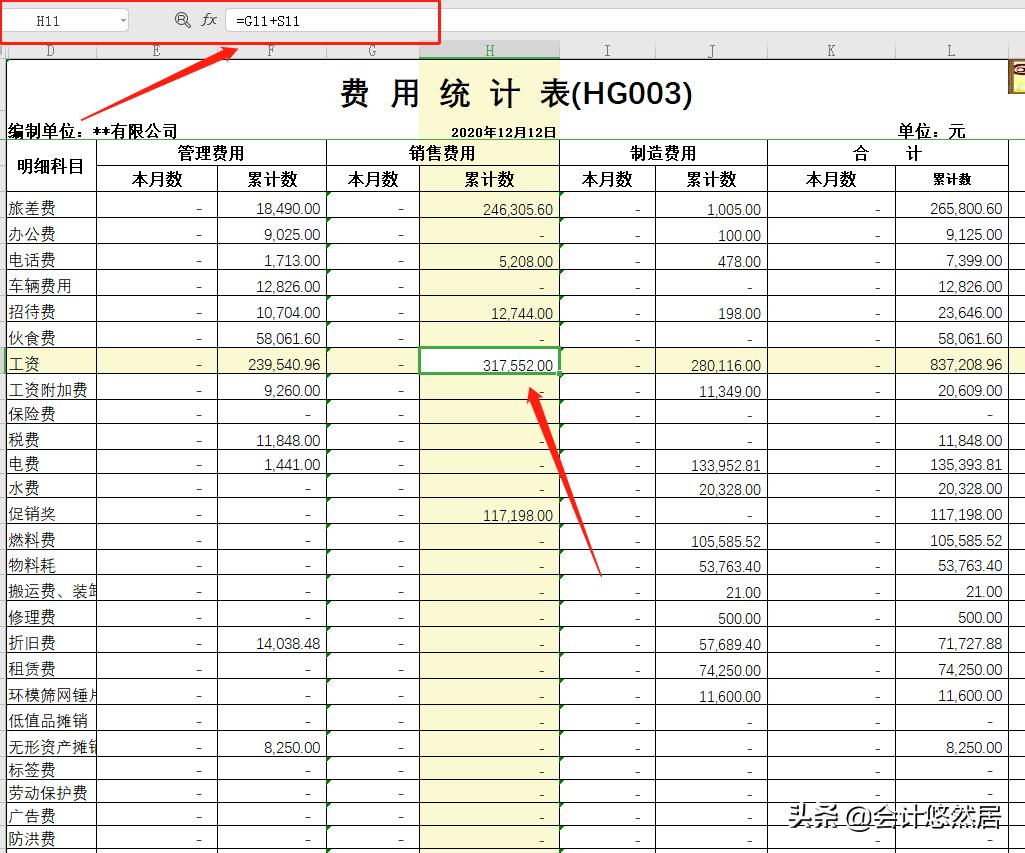Click the Name Box showing H11
The height and width of the screenshot is (853, 1025).
[55, 19]
